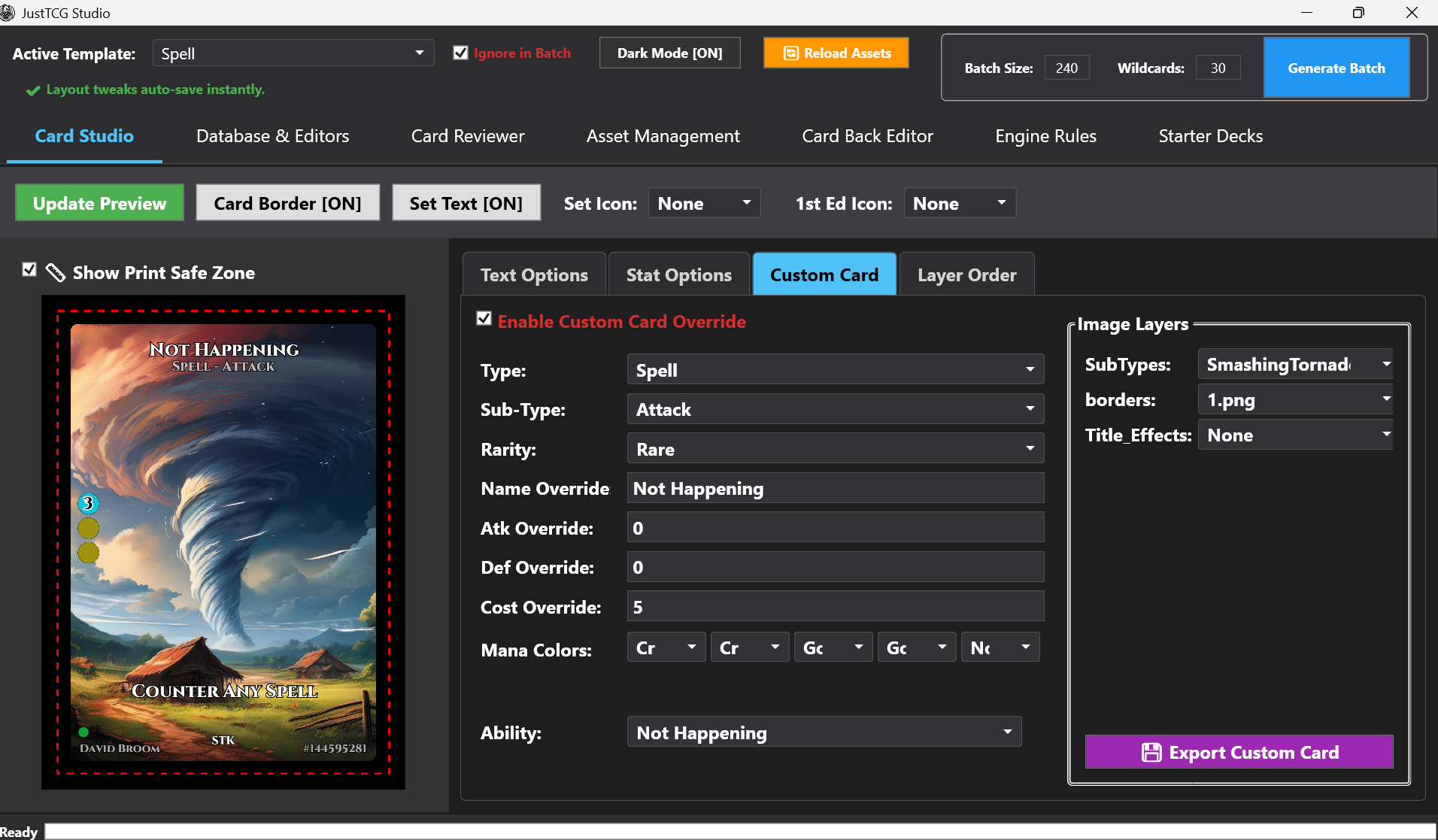Switch to the Card Reviewer tab
Image resolution: width=1438 pixels, height=840 pixels.
pos(467,136)
